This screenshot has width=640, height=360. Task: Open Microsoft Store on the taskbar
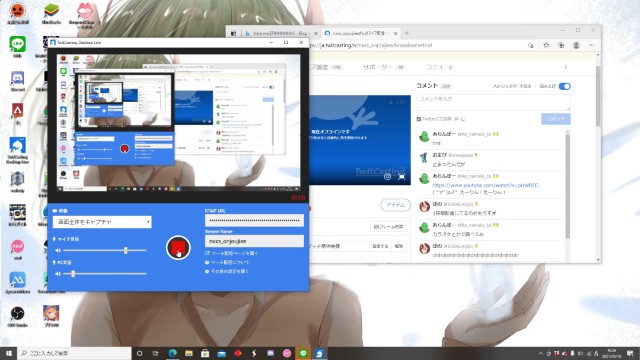coord(205,353)
